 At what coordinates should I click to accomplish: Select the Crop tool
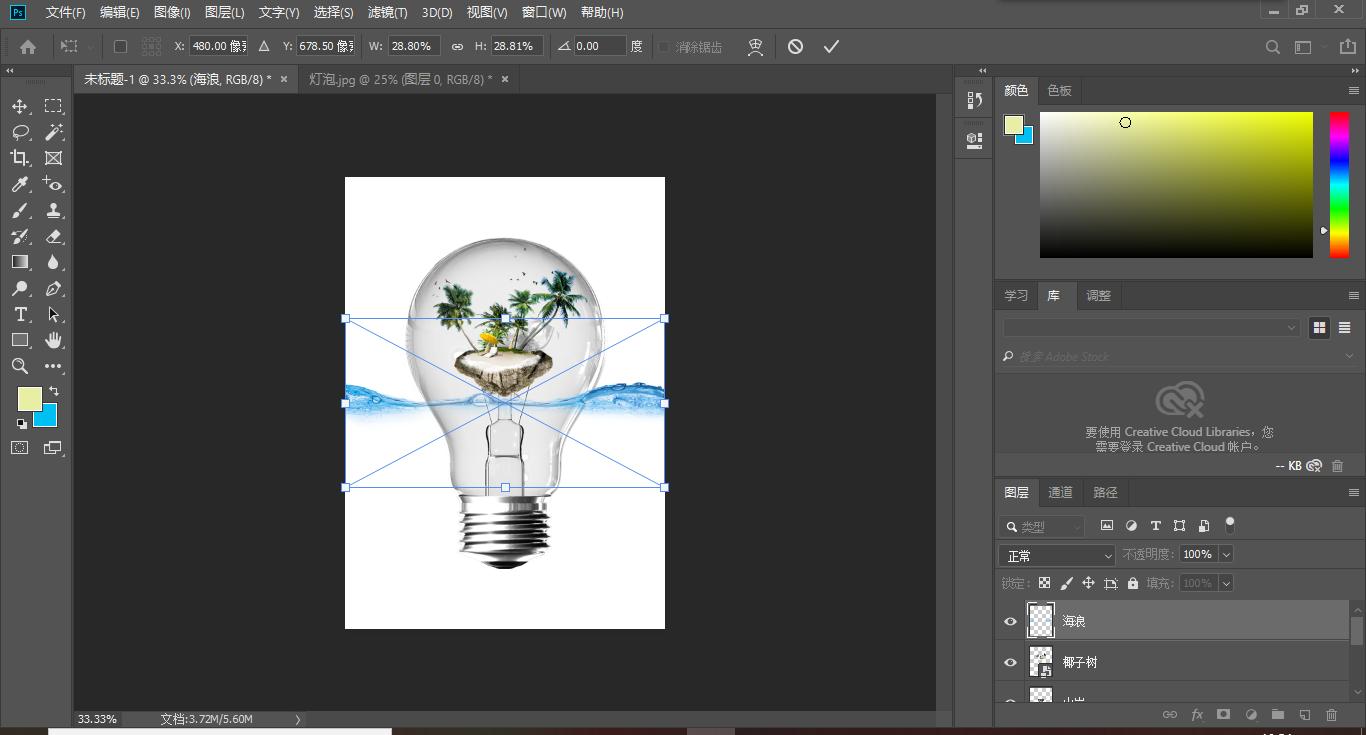point(20,158)
